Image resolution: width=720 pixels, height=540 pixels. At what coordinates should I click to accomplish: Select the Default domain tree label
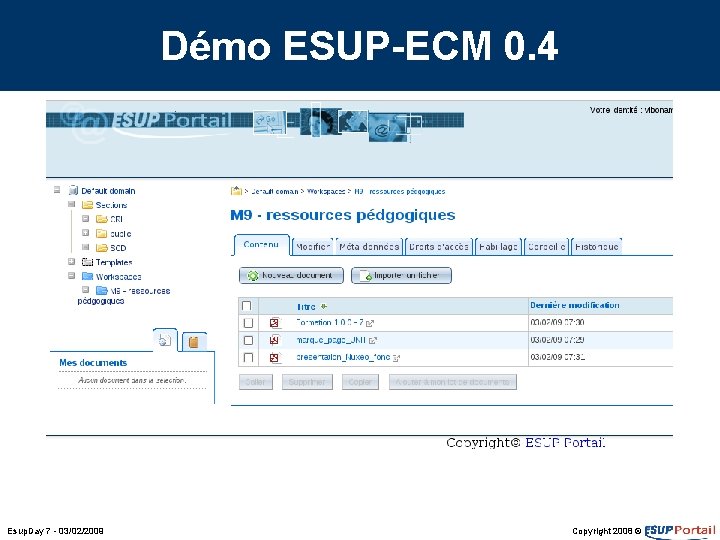(x=108, y=191)
